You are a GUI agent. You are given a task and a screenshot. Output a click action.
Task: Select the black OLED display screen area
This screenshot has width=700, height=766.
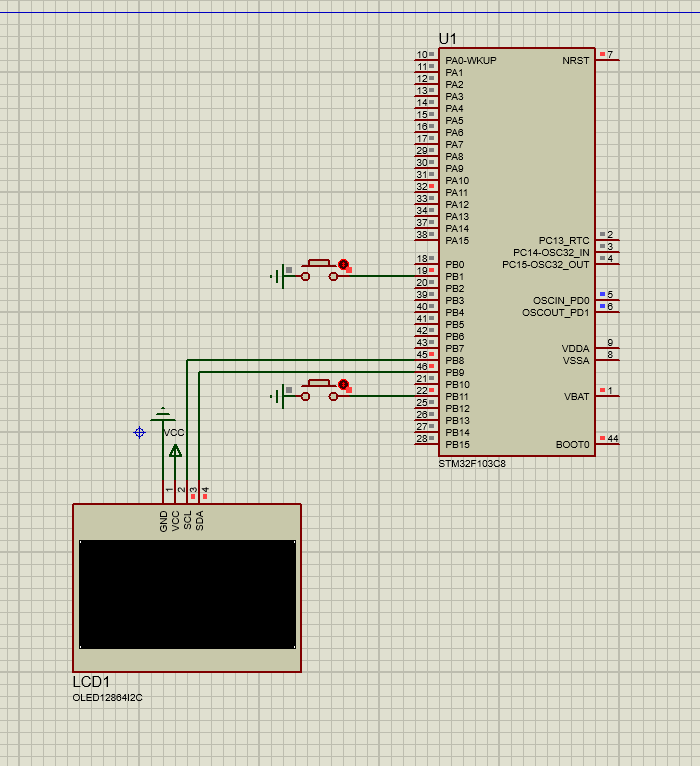[x=187, y=595]
